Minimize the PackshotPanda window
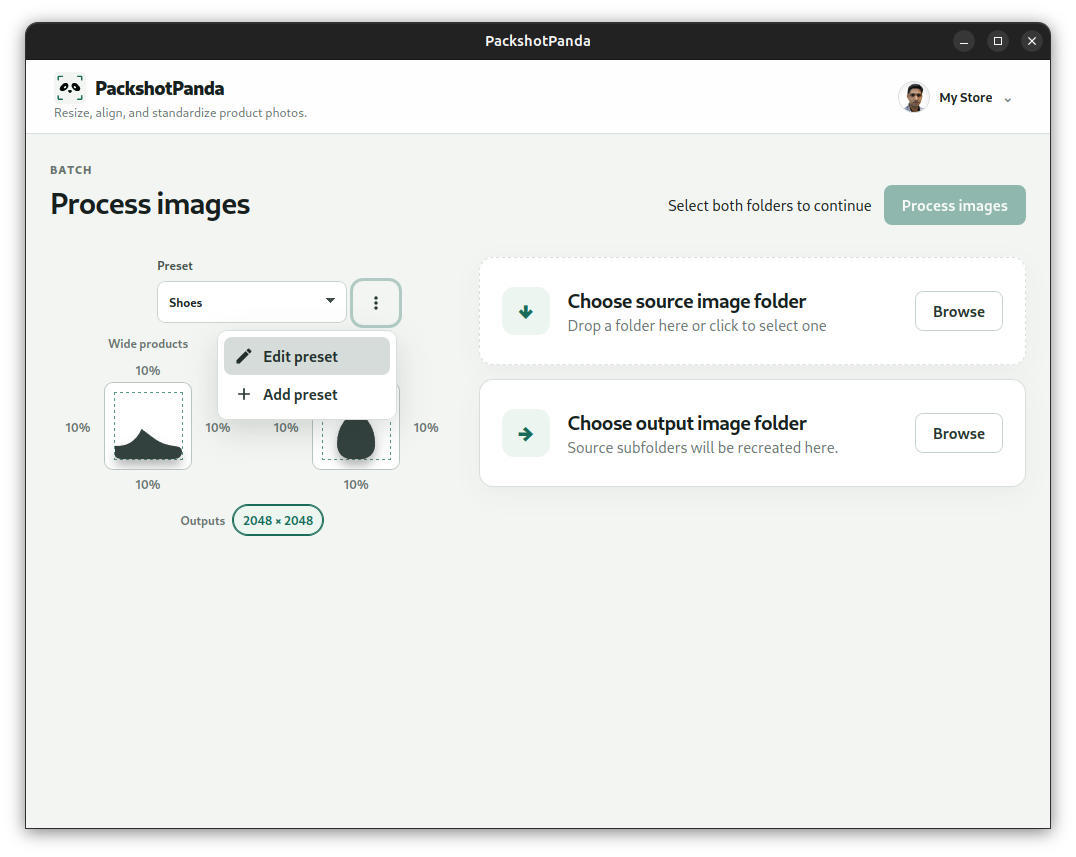The image size is (1076, 857). 964,41
